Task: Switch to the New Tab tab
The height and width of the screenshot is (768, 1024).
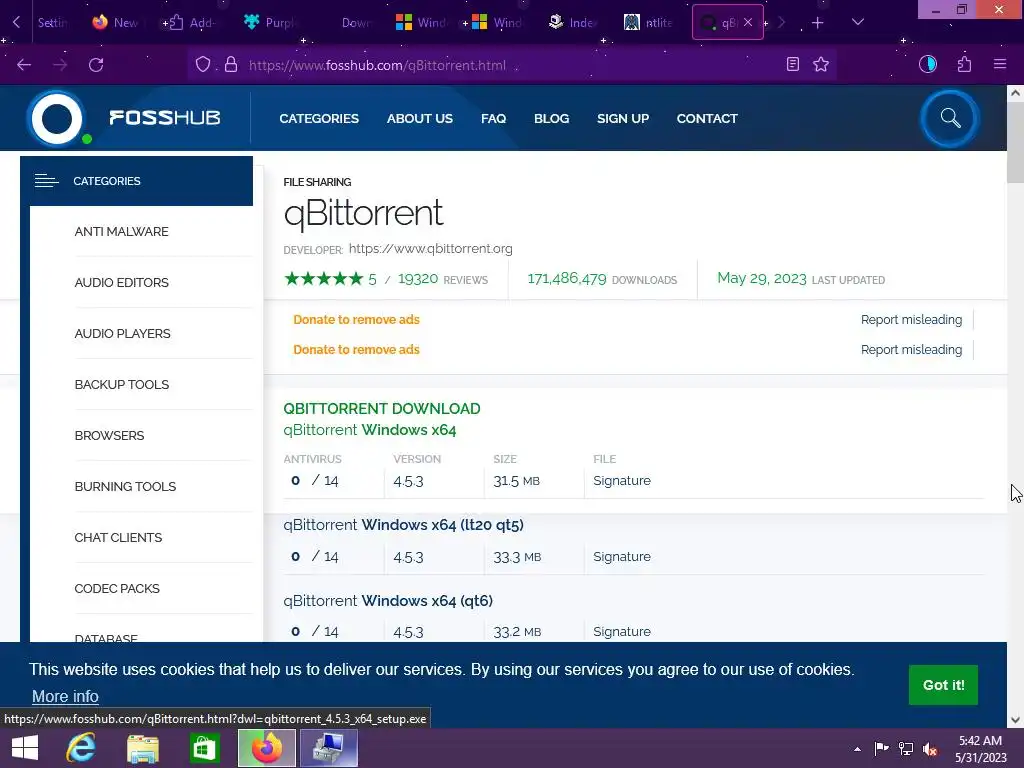Action: click(x=115, y=23)
